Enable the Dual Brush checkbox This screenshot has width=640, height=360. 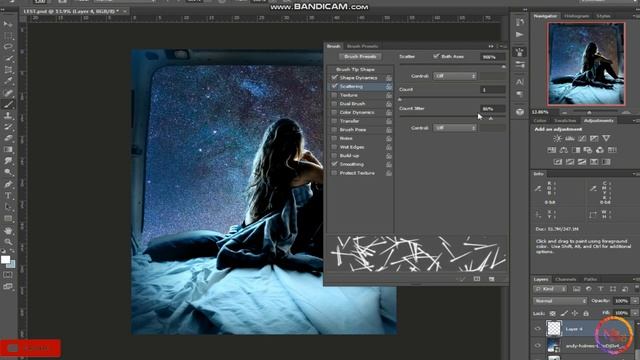click(334, 104)
